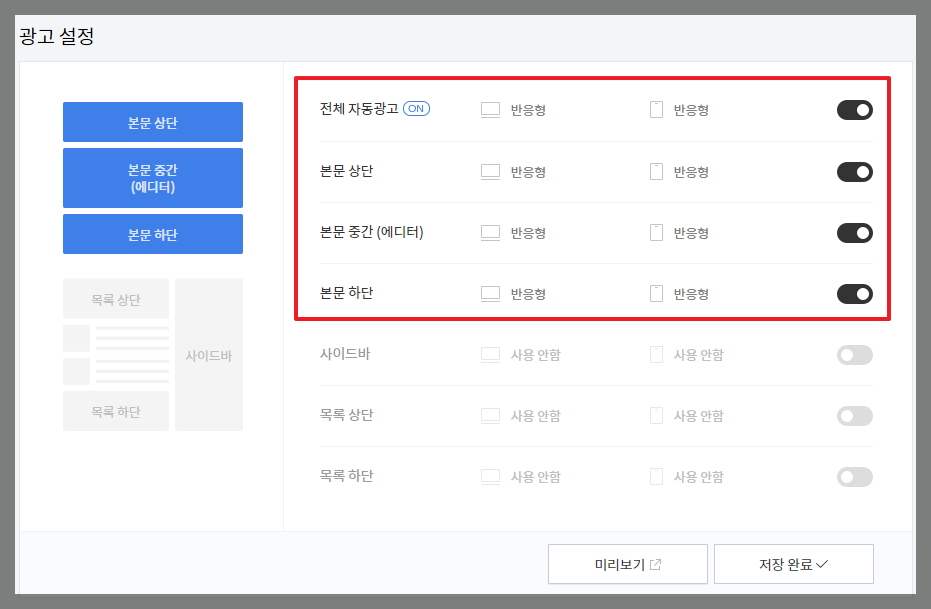Click the 저장 완료 button

click(794, 564)
